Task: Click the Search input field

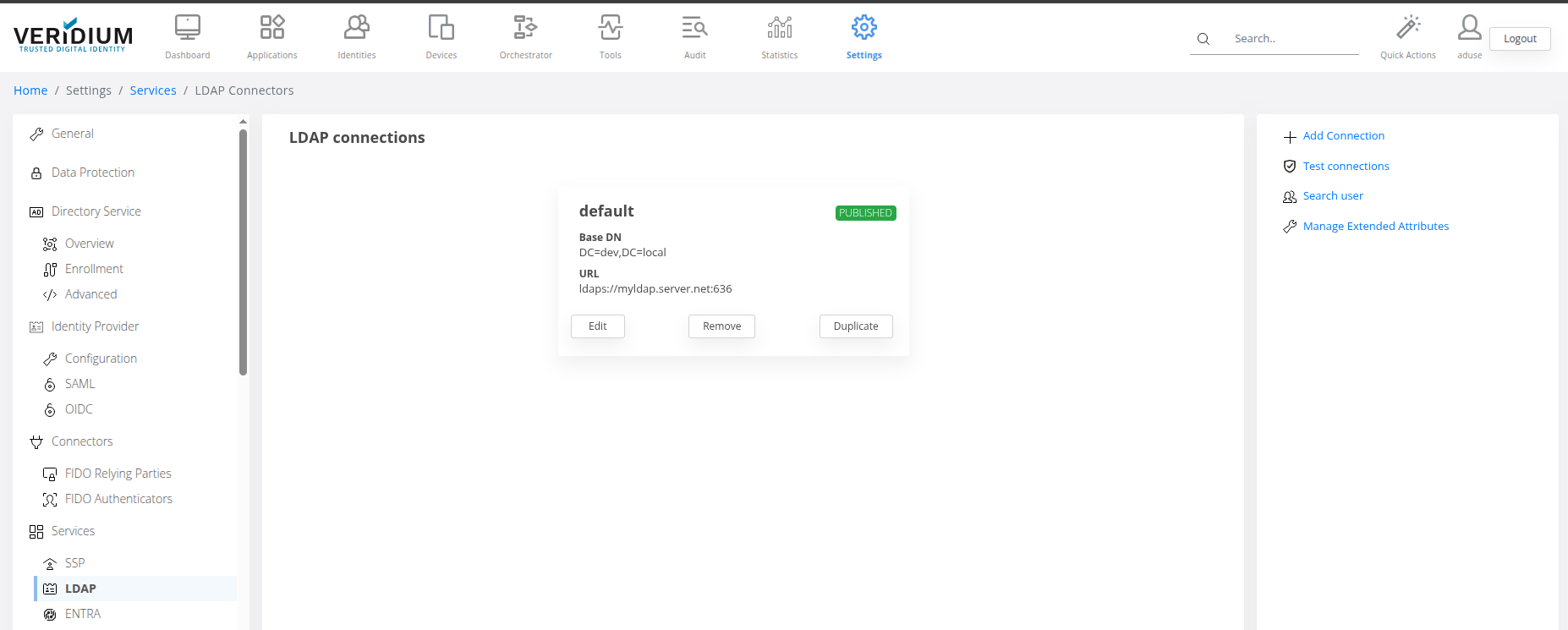Action: [x=1294, y=39]
